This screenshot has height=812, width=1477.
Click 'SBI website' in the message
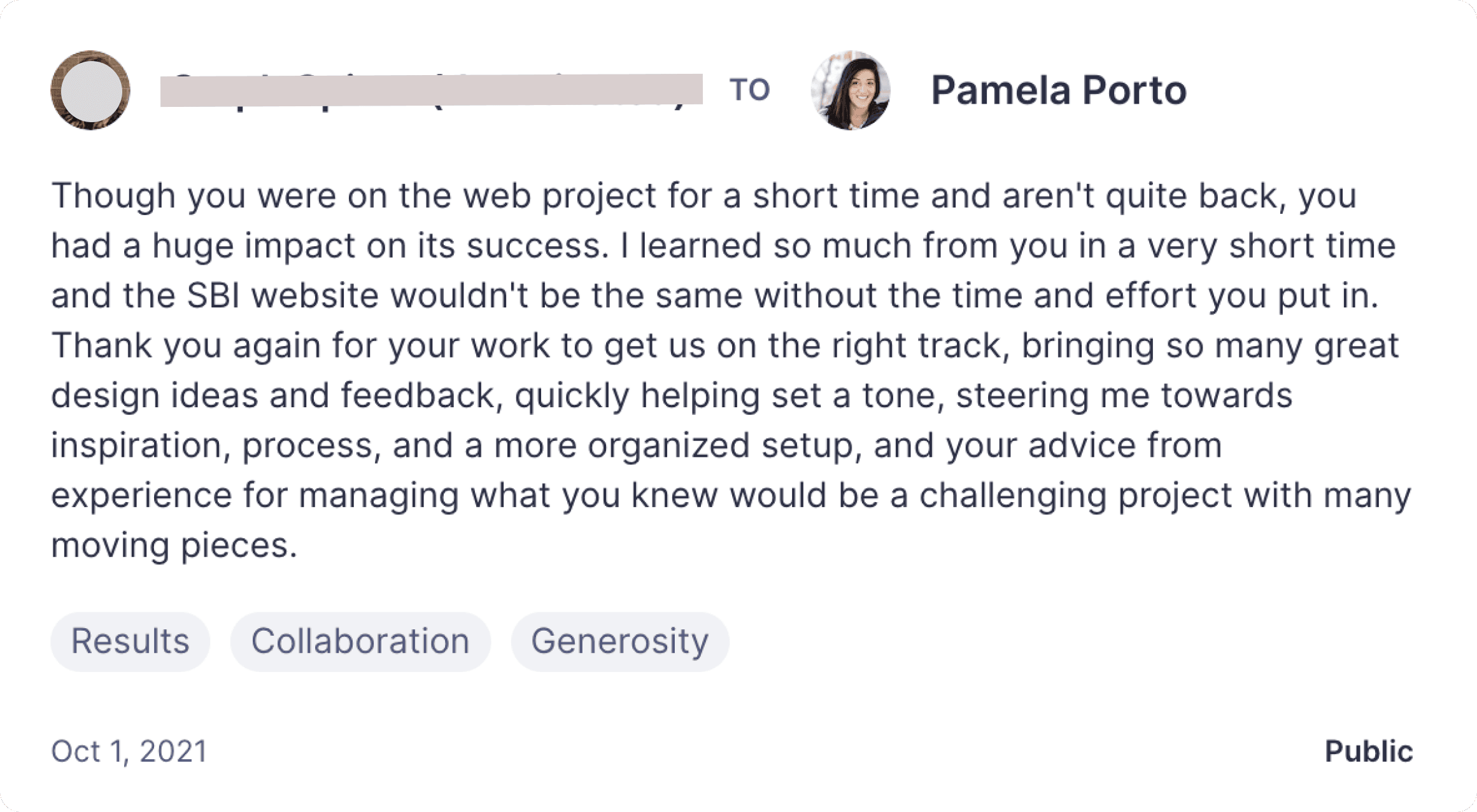point(283,296)
